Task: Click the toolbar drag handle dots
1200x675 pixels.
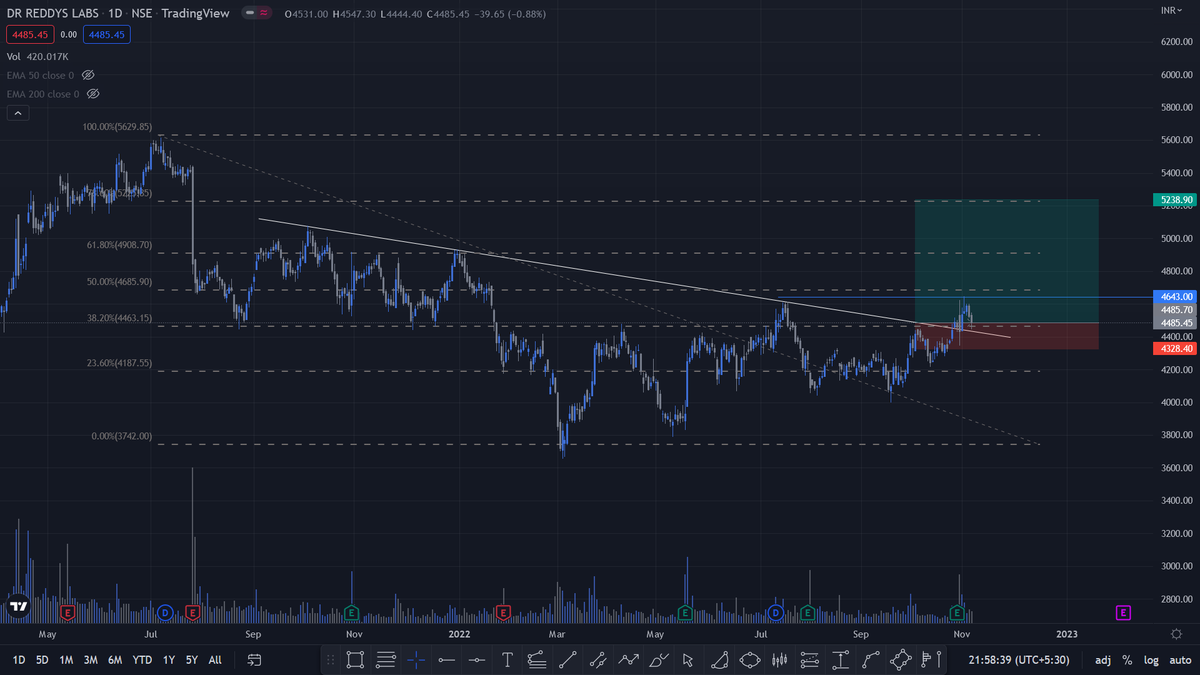Action: click(331, 659)
